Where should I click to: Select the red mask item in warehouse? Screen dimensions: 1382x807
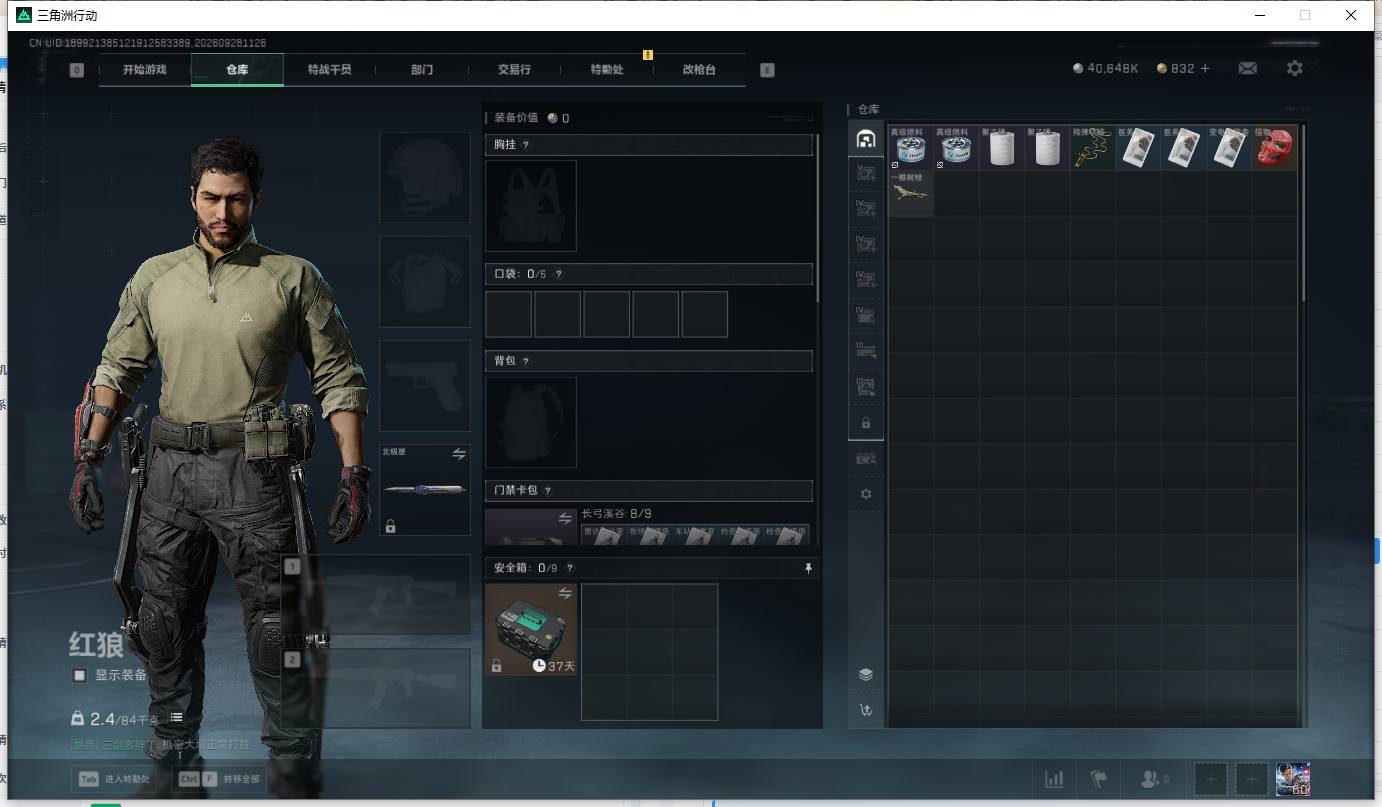pos(1273,148)
